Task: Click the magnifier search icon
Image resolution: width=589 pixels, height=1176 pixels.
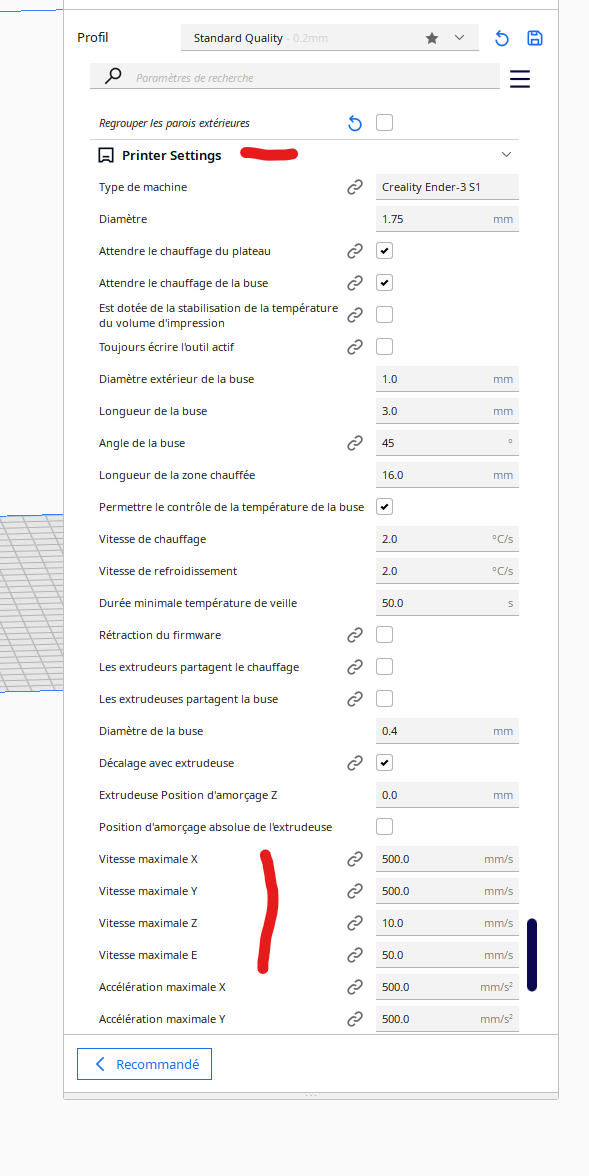Action: [113, 76]
